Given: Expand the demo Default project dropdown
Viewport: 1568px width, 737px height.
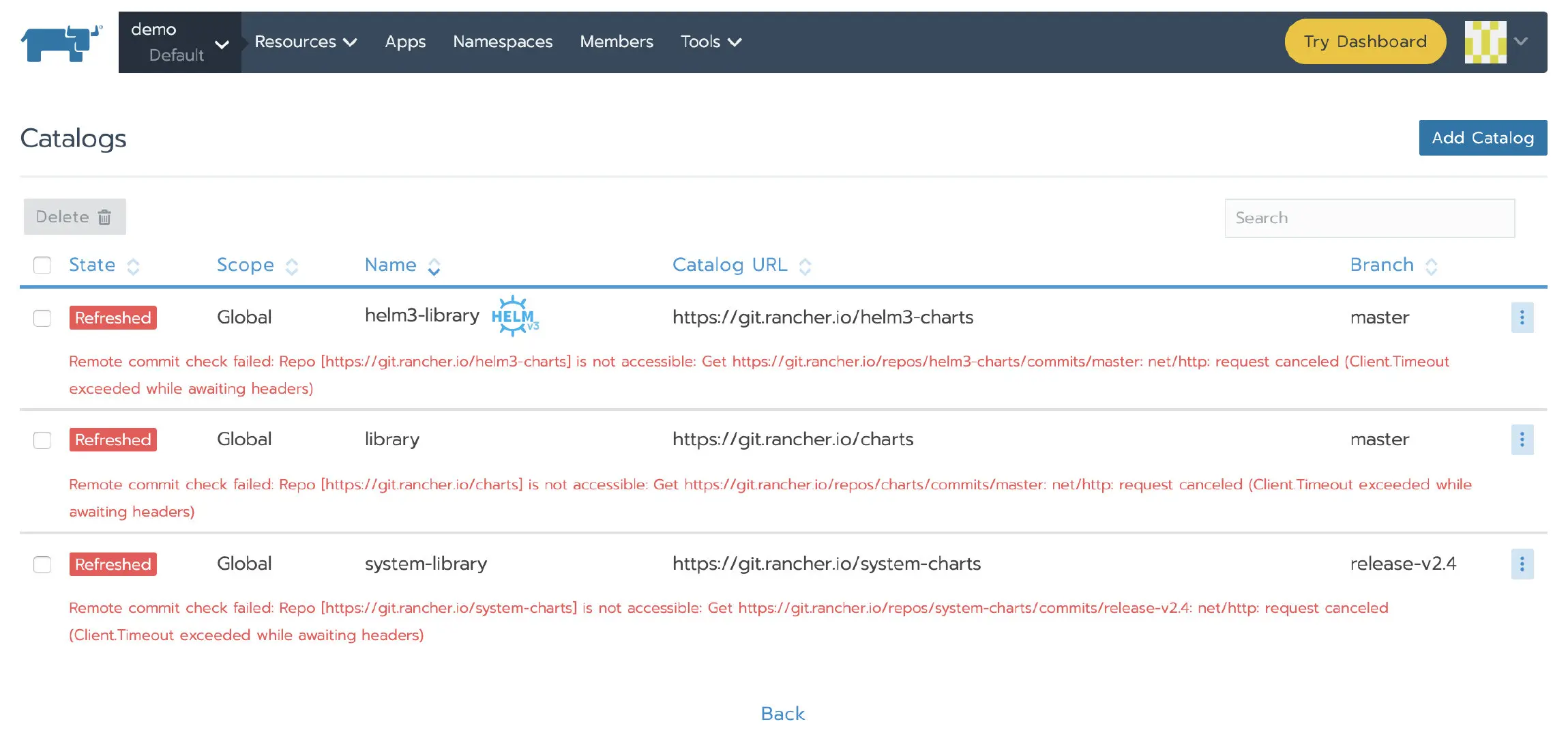Looking at the screenshot, I should [179, 42].
